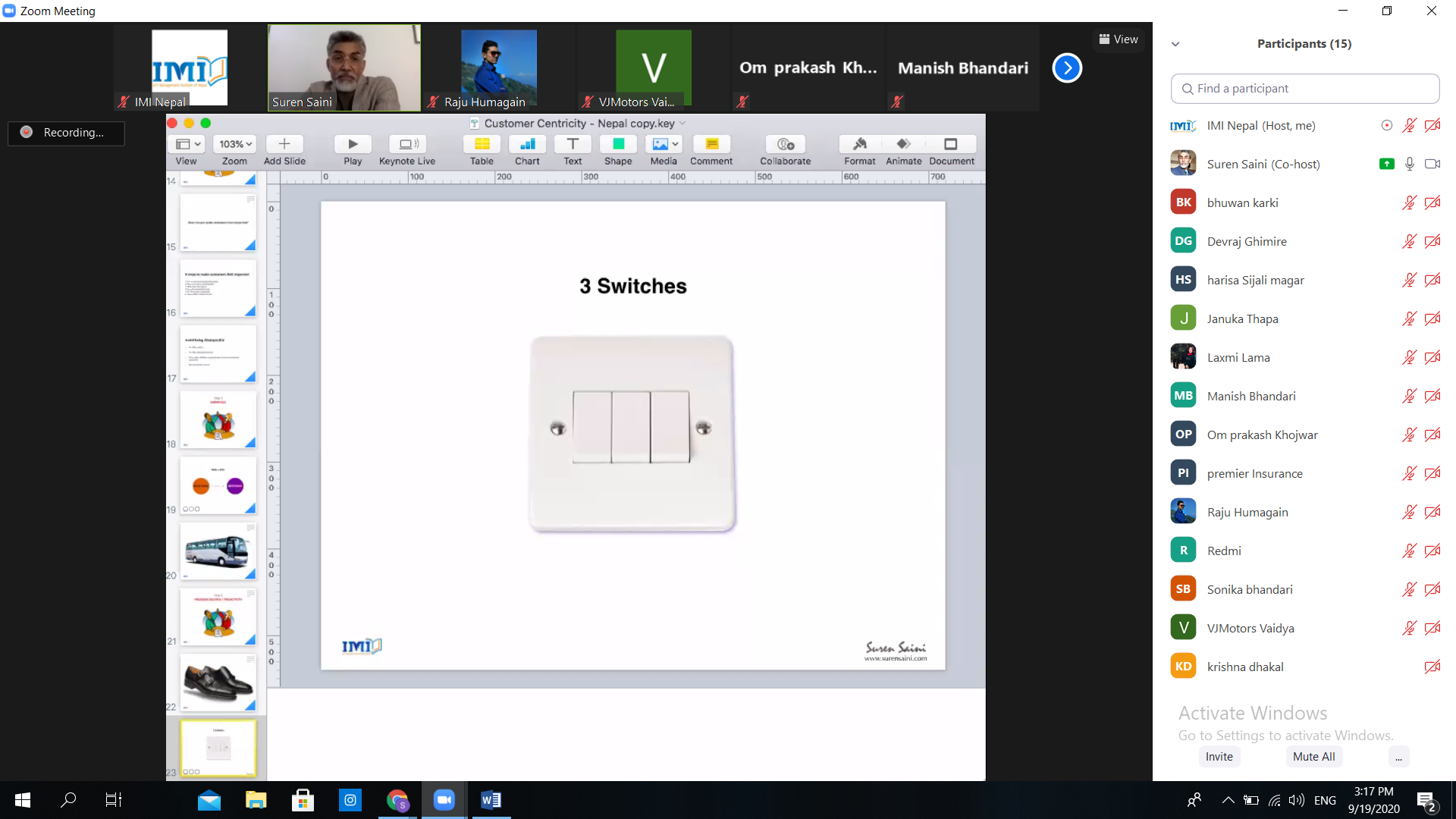The height and width of the screenshot is (819, 1456).
Task: Click the Mute All button
Action: point(1313,757)
